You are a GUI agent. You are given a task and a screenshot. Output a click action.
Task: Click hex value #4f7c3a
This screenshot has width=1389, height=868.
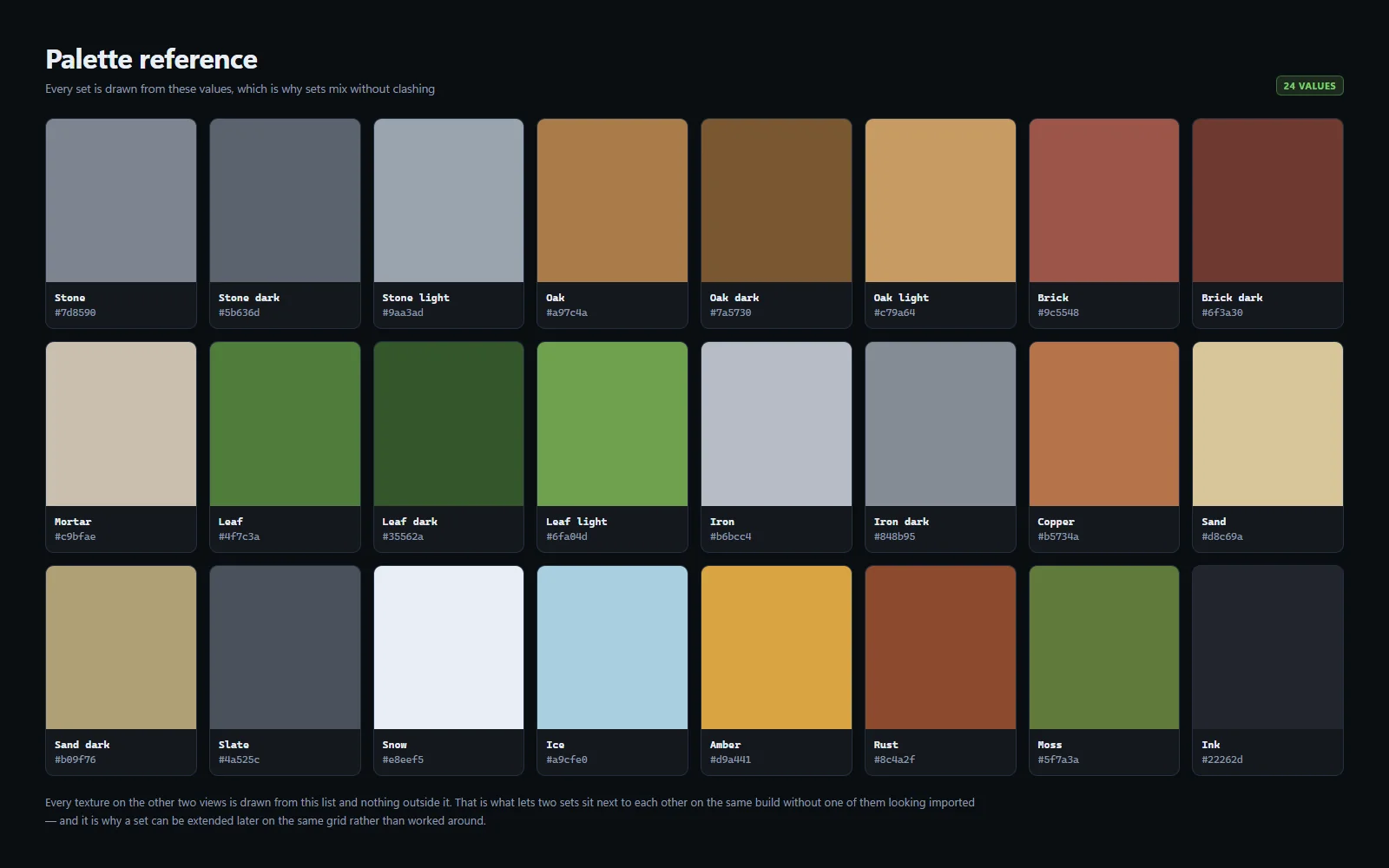(239, 536)
